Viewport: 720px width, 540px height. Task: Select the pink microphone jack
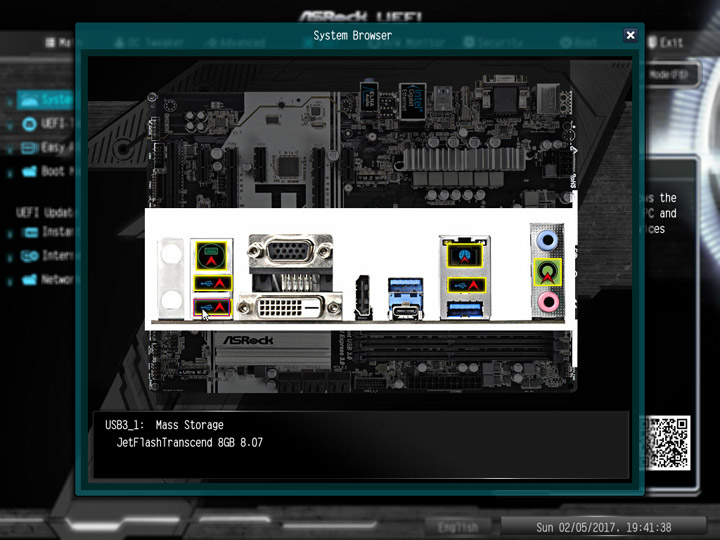pos(548,302)
